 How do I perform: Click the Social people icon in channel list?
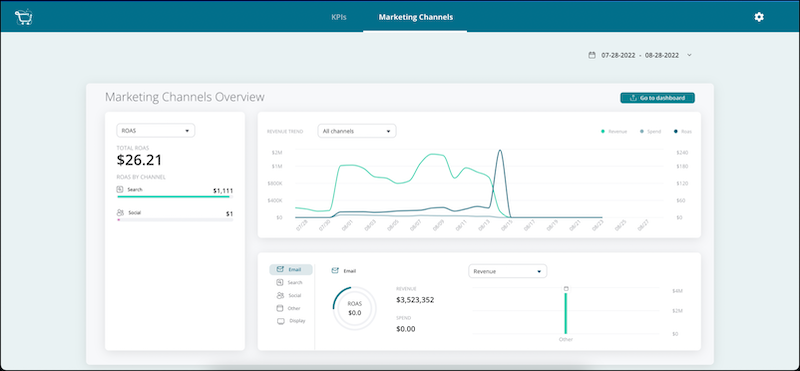pos(280,295)
